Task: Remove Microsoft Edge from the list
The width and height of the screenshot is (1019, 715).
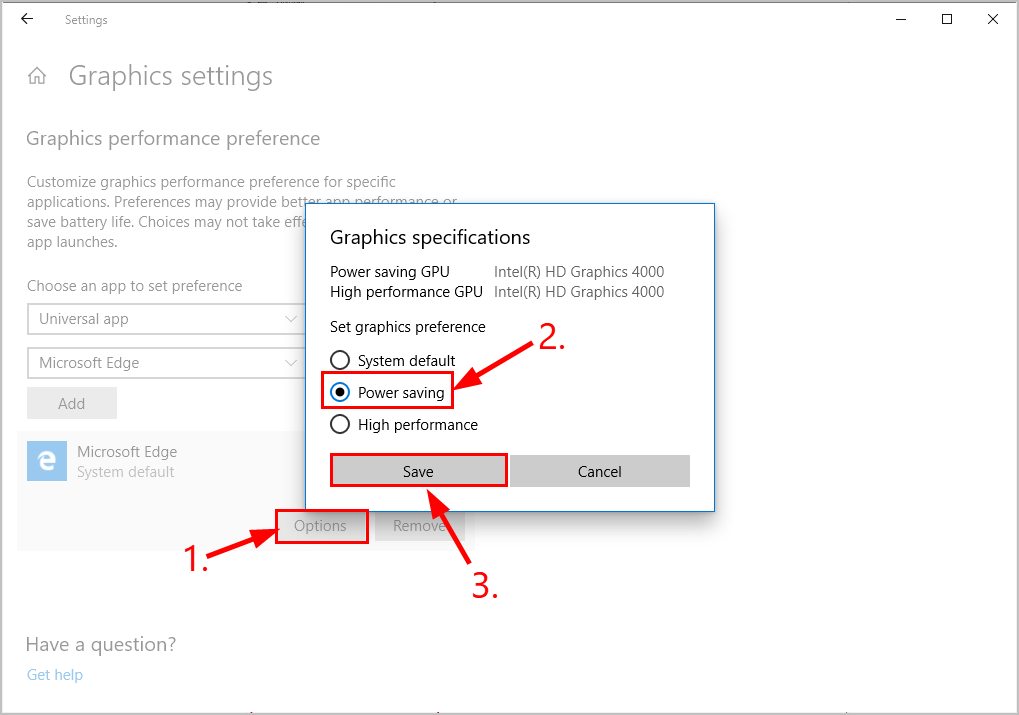Action: [x=420, y=526]
